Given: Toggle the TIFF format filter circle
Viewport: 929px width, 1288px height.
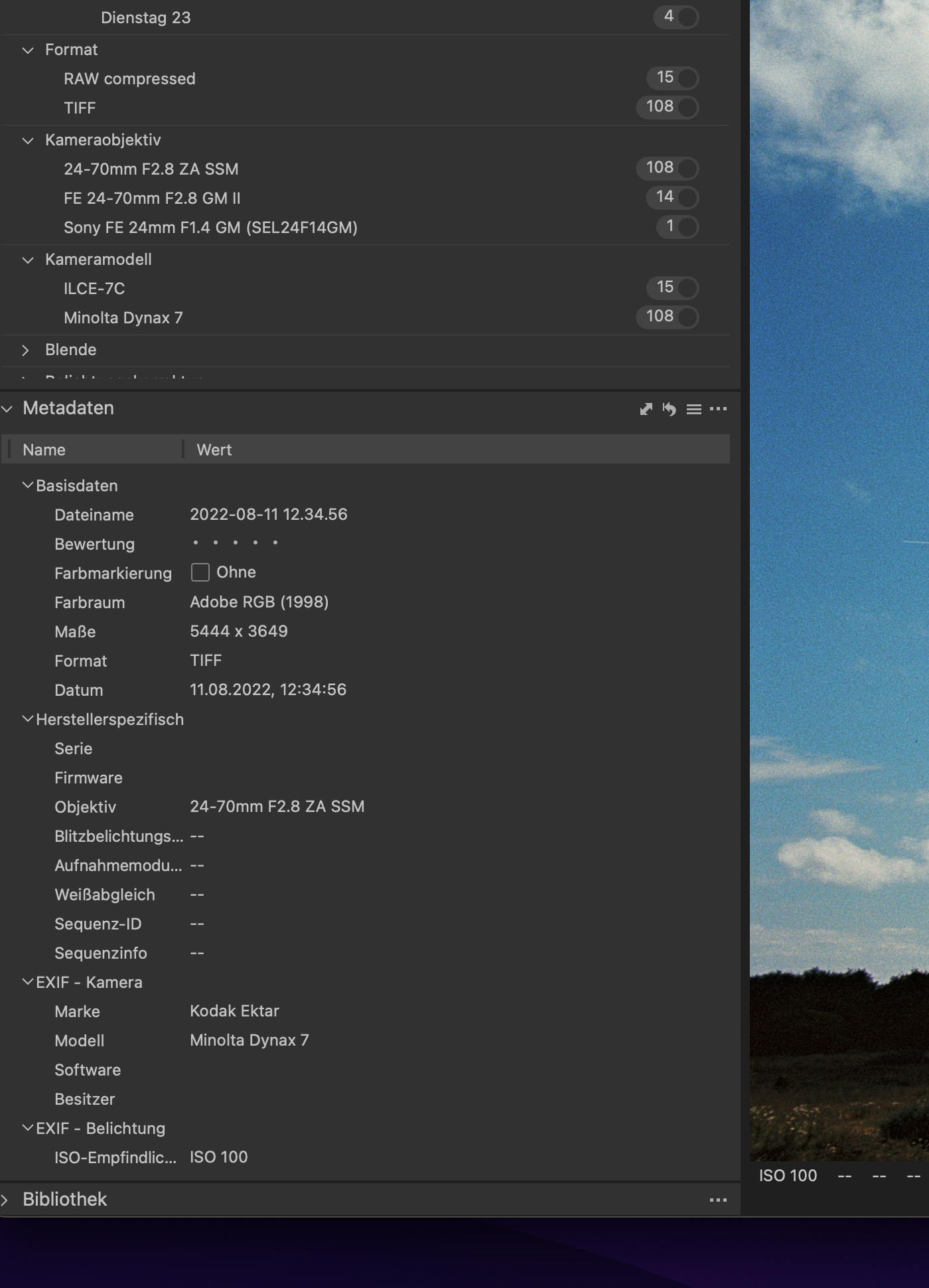Looking at the screenshot, I should 687,108.
